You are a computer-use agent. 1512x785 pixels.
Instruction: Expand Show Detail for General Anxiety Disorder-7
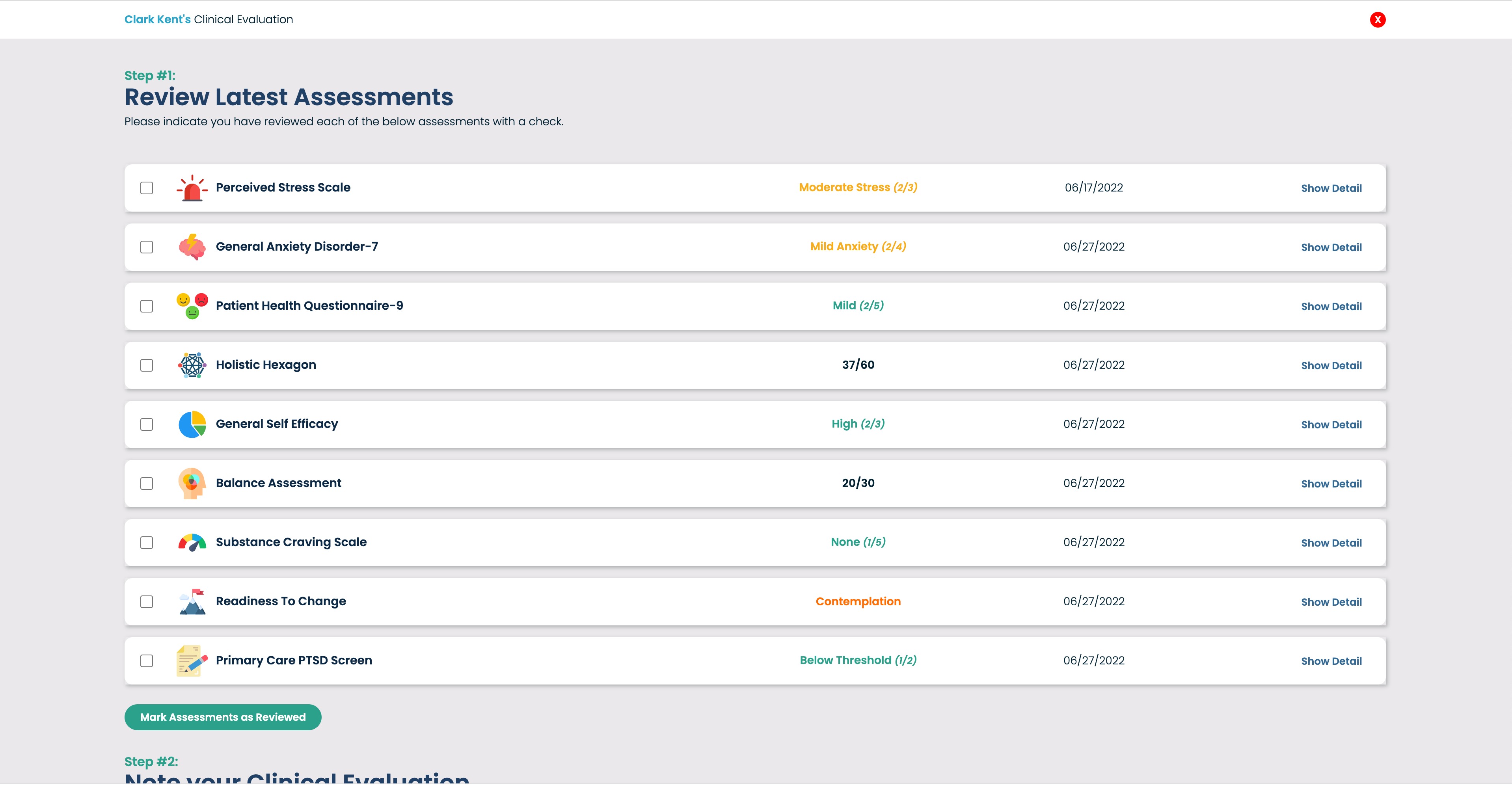coord(1331,247)
